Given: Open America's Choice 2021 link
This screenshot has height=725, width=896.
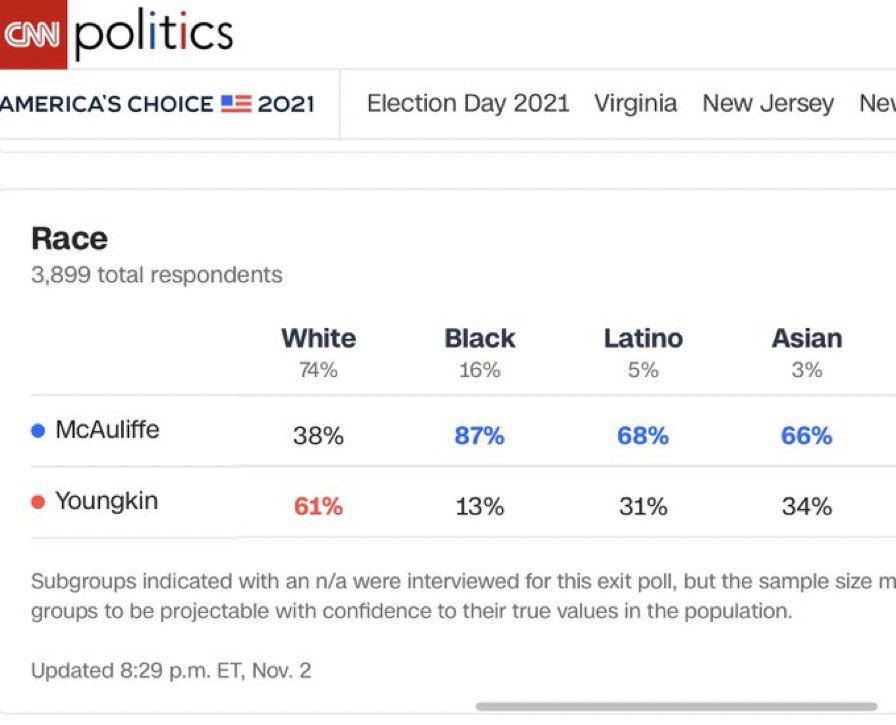Looking at the screenshot, I should 157,104.
